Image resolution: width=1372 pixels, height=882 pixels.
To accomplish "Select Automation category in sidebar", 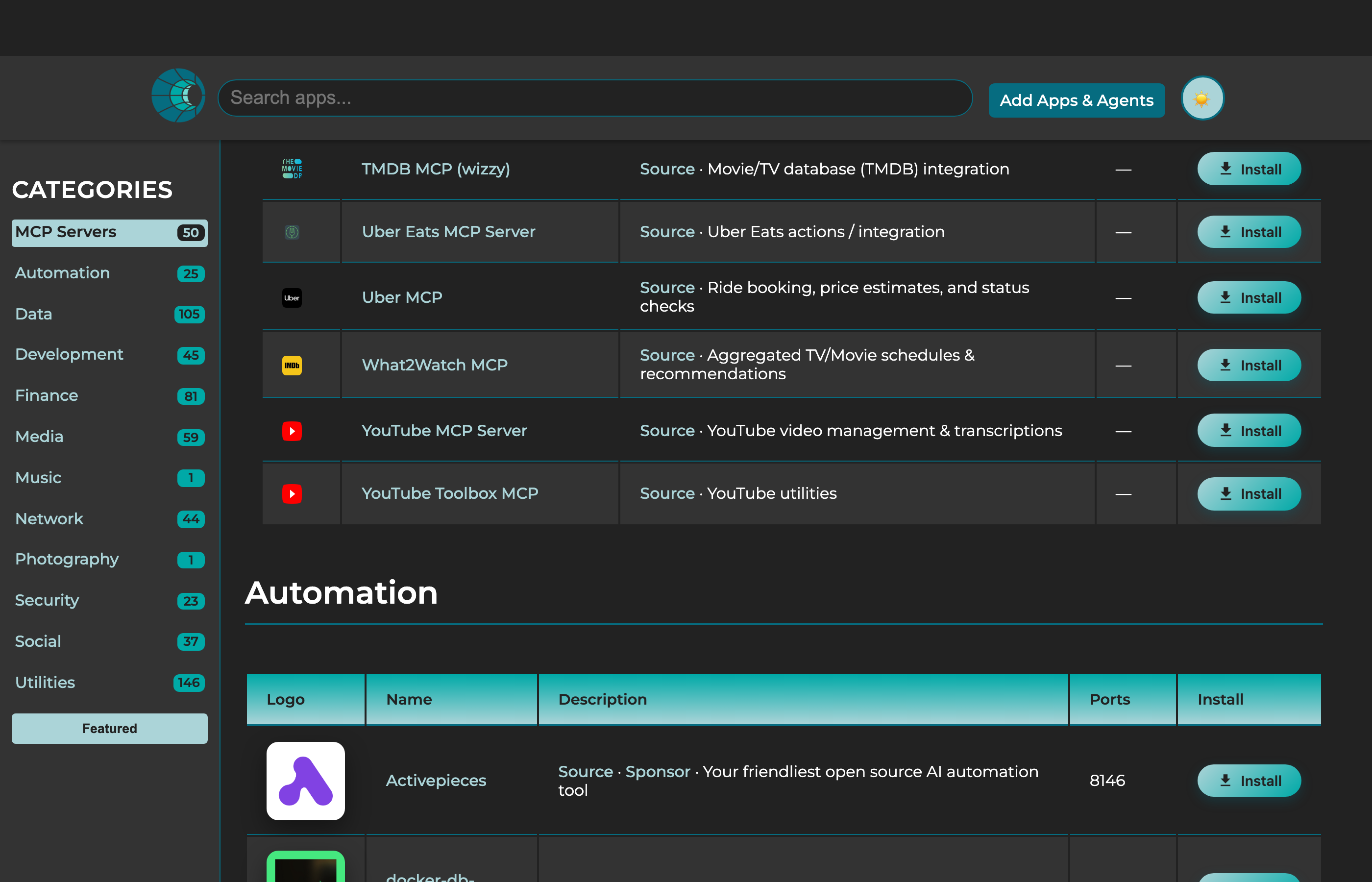I will [x=109, y=273].
